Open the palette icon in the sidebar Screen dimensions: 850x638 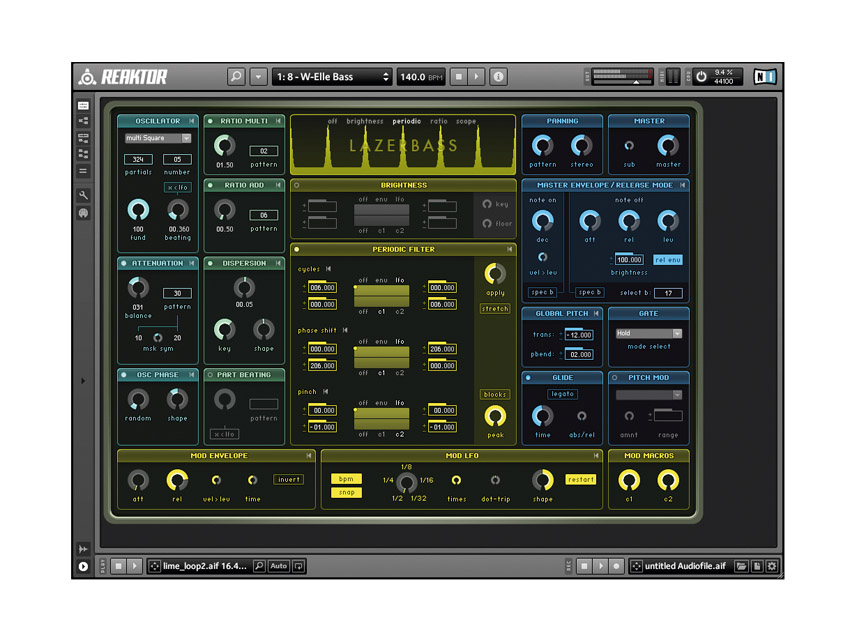pyautogui.click(x=83, y=213)
